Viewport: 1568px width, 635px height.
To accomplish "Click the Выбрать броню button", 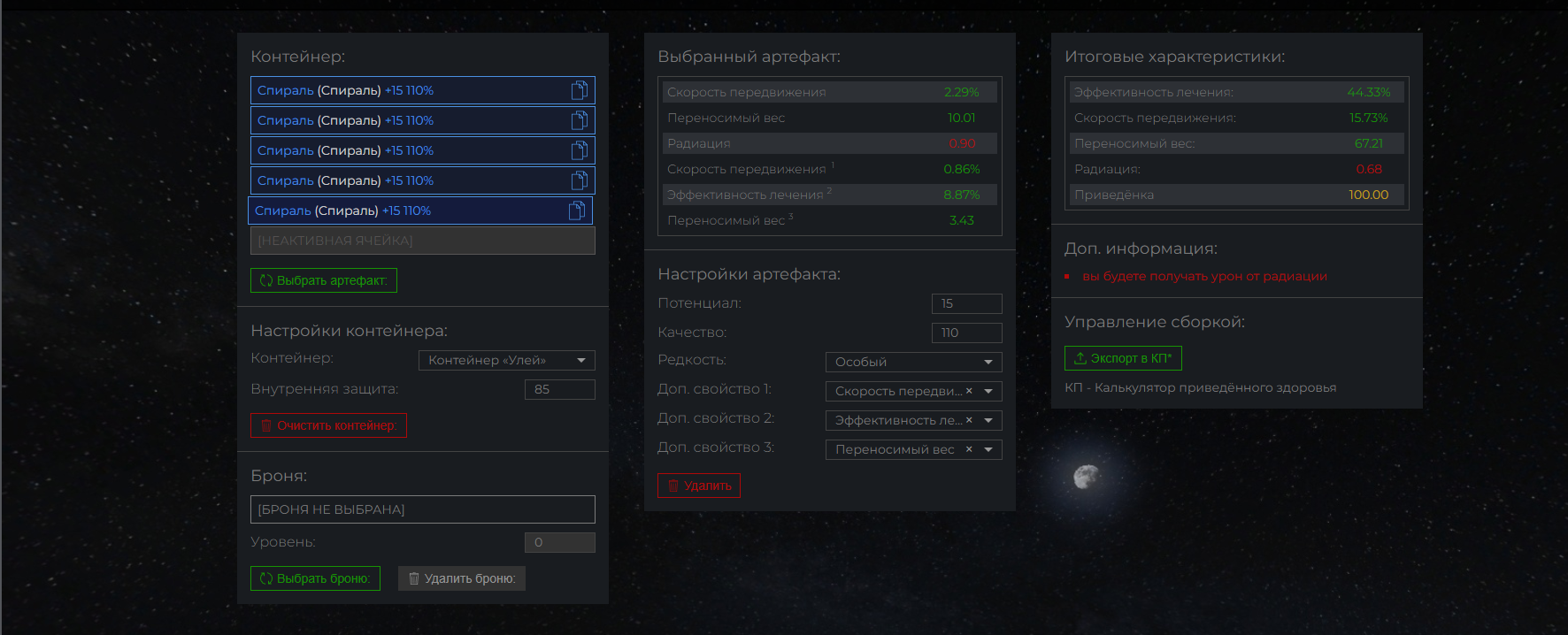I will [315, 578].
